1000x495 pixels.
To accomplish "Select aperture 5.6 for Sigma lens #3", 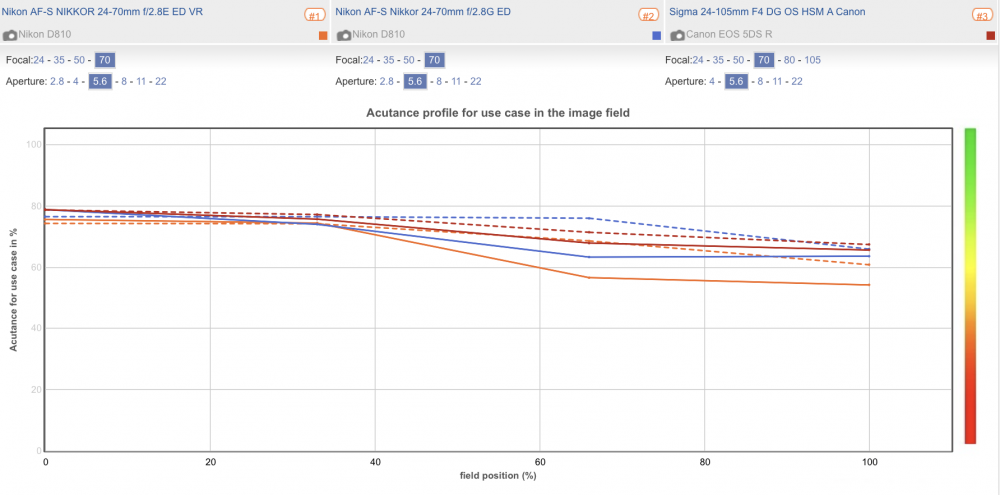I will [736, 81].
